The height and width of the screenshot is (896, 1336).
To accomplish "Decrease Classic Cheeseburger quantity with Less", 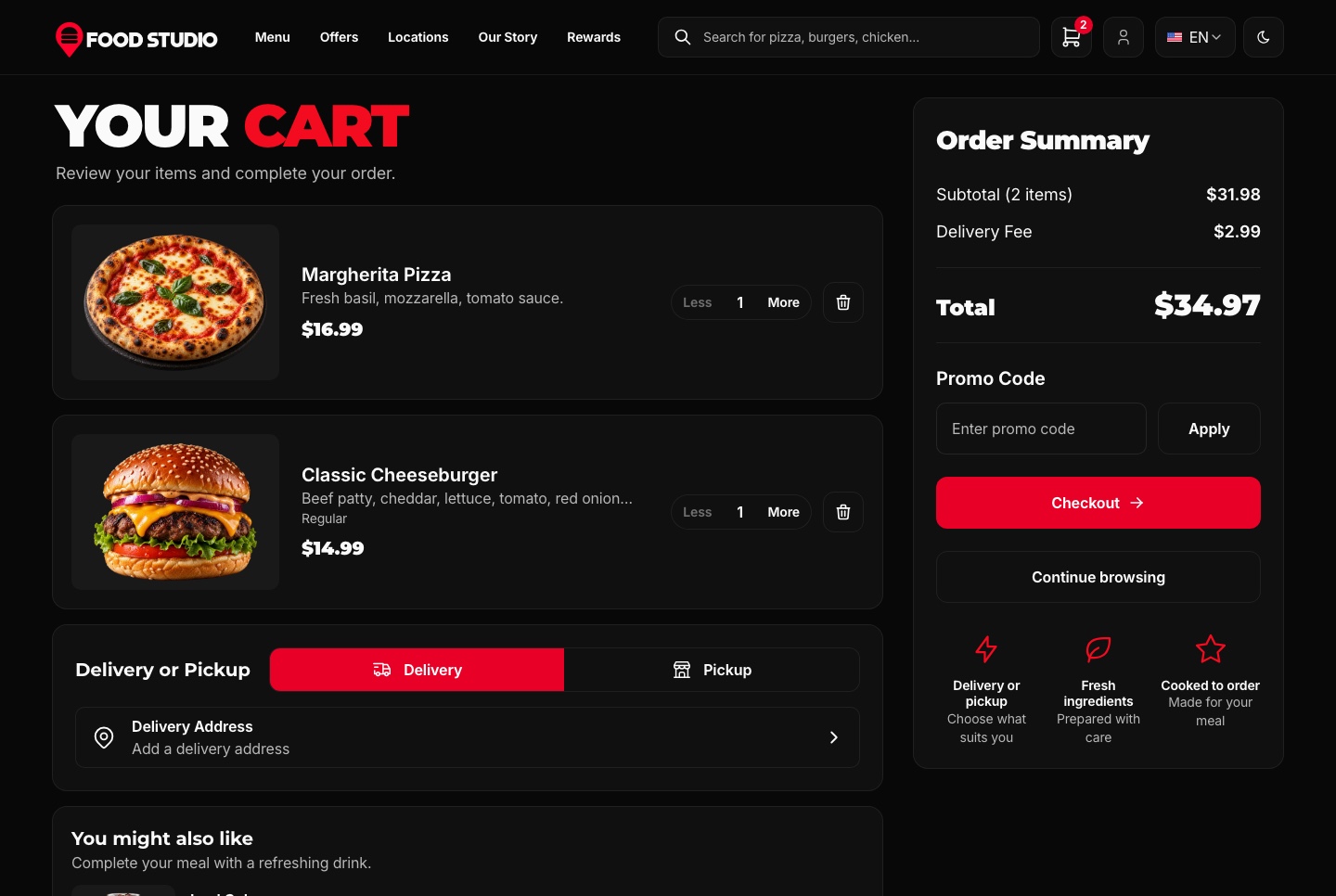I will pos(698,512).
